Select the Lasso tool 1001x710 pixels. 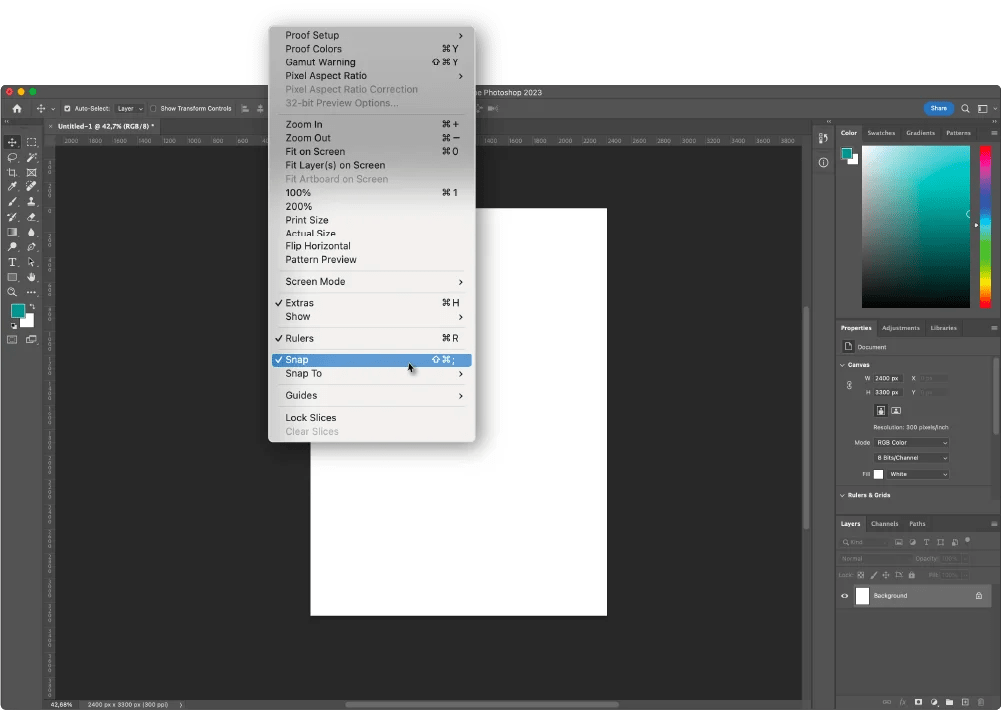(12, 155)
